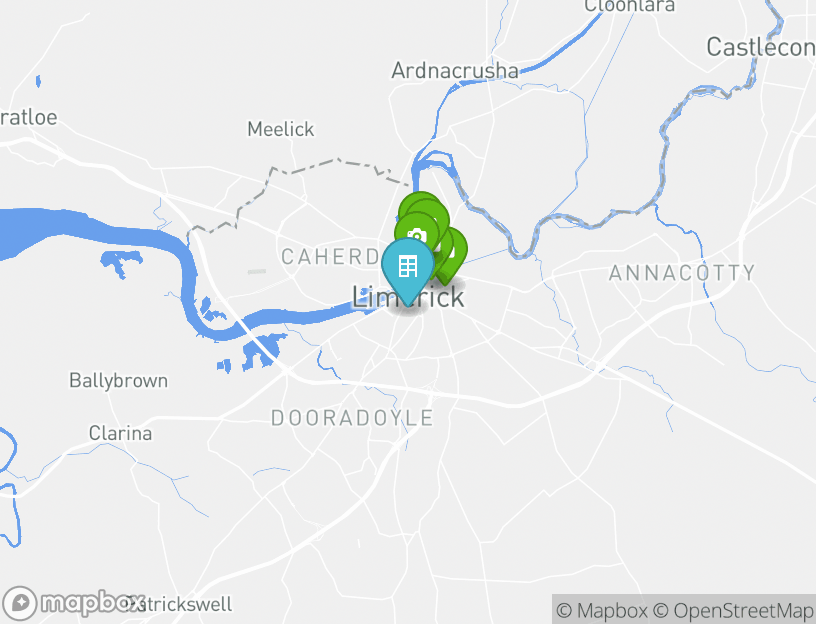Image resolution: width=816 pixels, height=624 pixels.
Task: Click the Clarina place label
Action: click(120, 433)
